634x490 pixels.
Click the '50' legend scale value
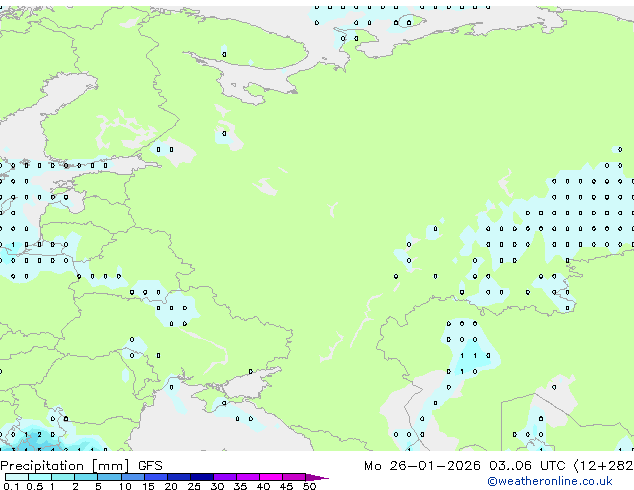(x=310, y=486)
